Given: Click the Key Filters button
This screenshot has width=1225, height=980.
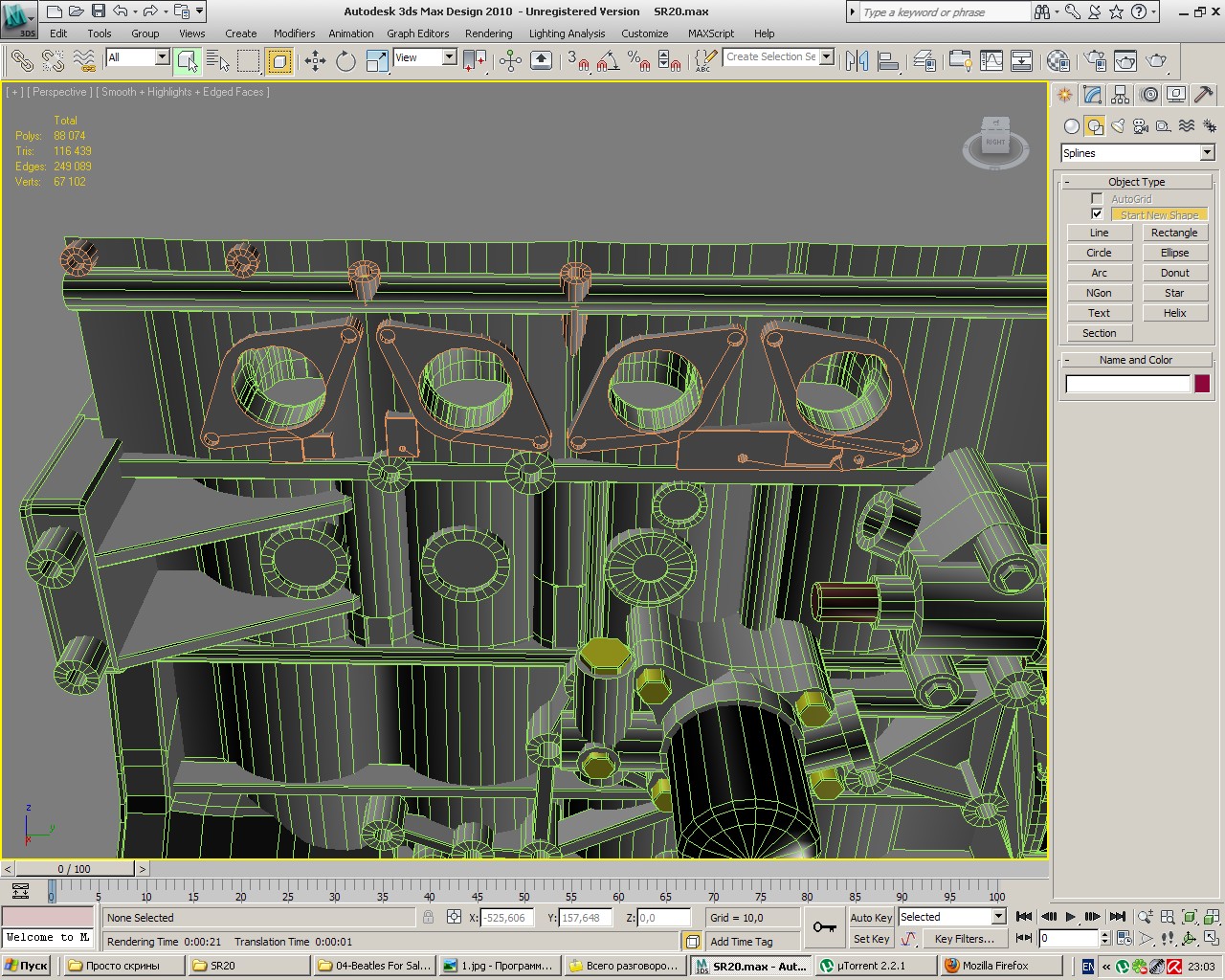Looking at the screenshot, I should click(x=965, y=939).
